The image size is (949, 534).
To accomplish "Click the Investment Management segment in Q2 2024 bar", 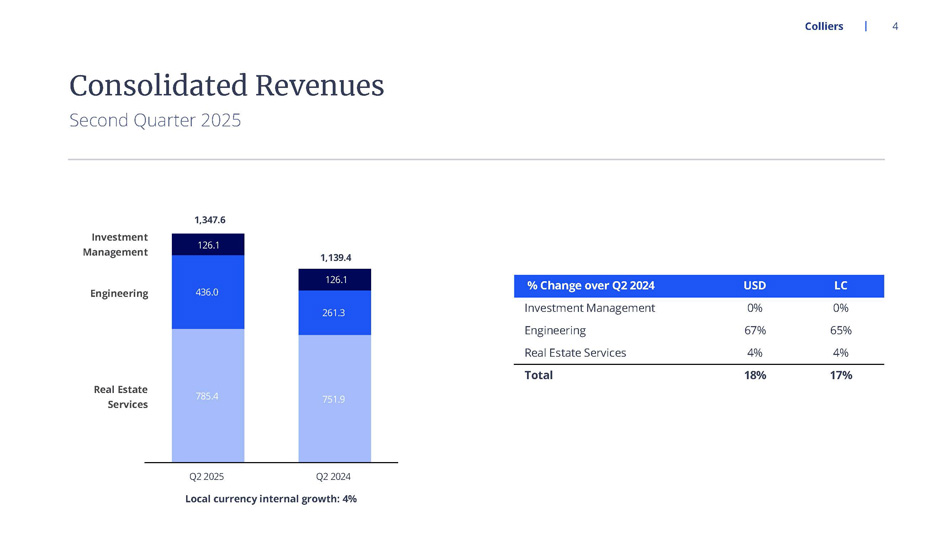I will pos(334,280).
